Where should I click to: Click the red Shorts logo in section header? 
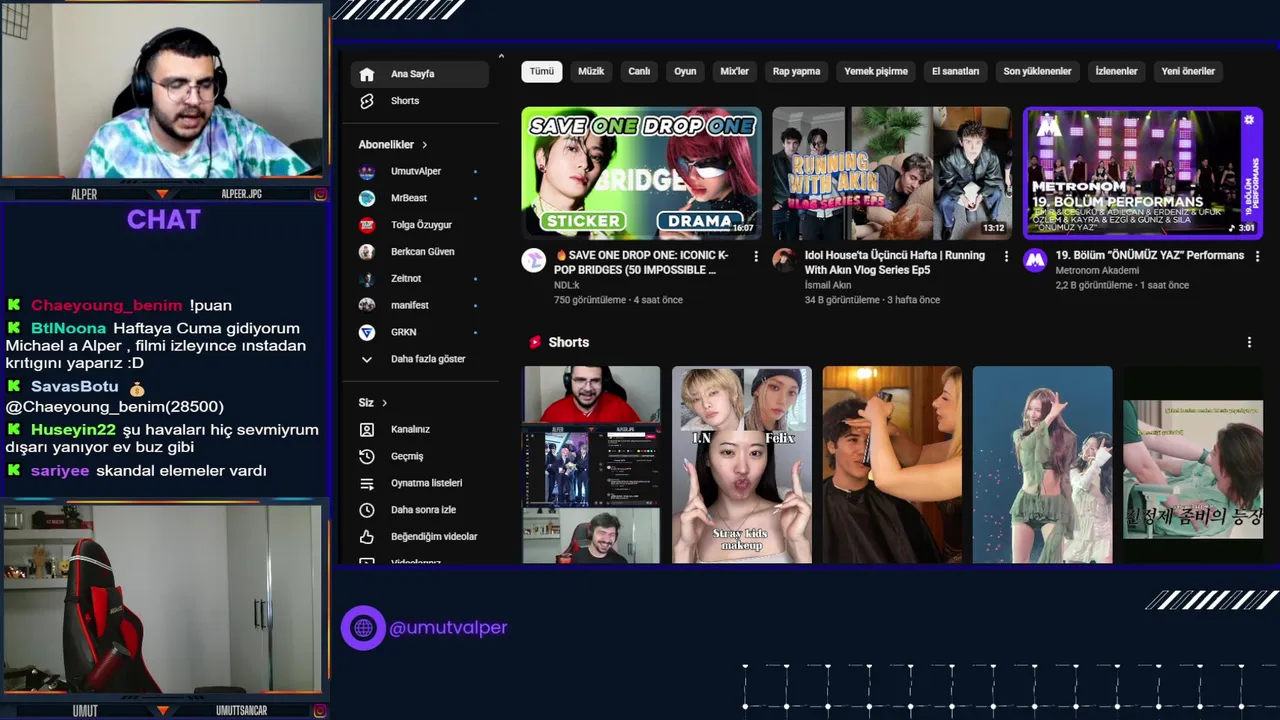click(x=535, y=342)
